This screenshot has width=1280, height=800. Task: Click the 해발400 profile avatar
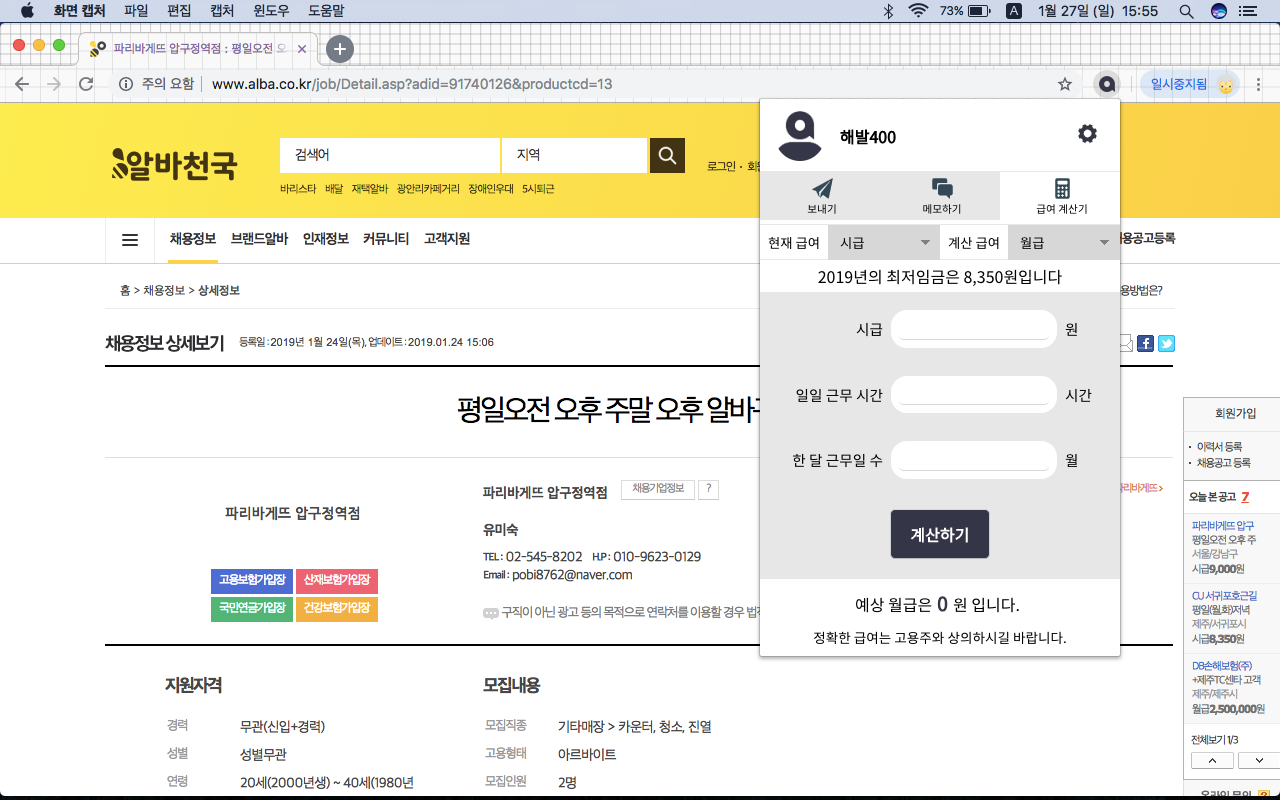click(800, 135)
